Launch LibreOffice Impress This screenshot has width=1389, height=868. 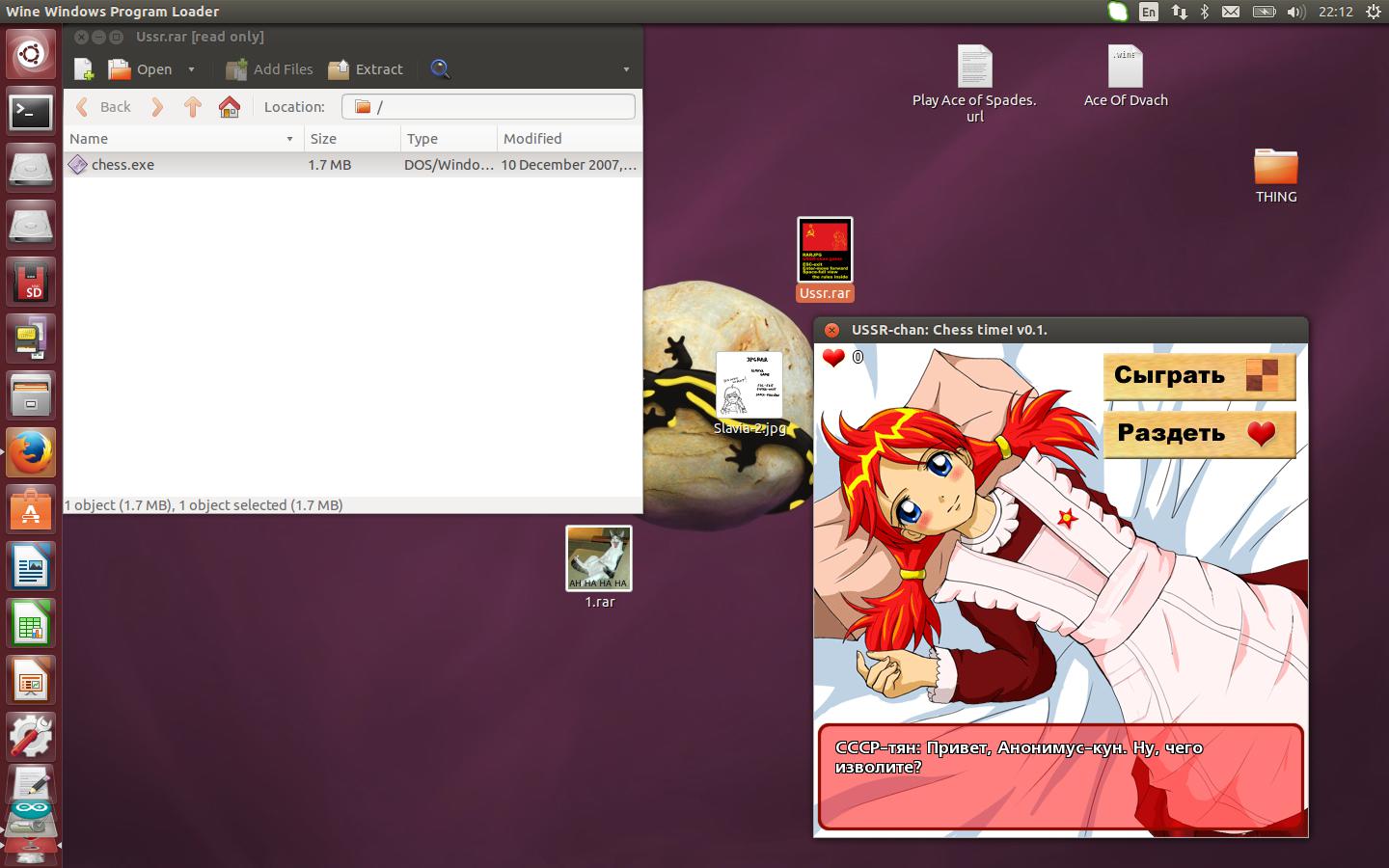point(31,680)
